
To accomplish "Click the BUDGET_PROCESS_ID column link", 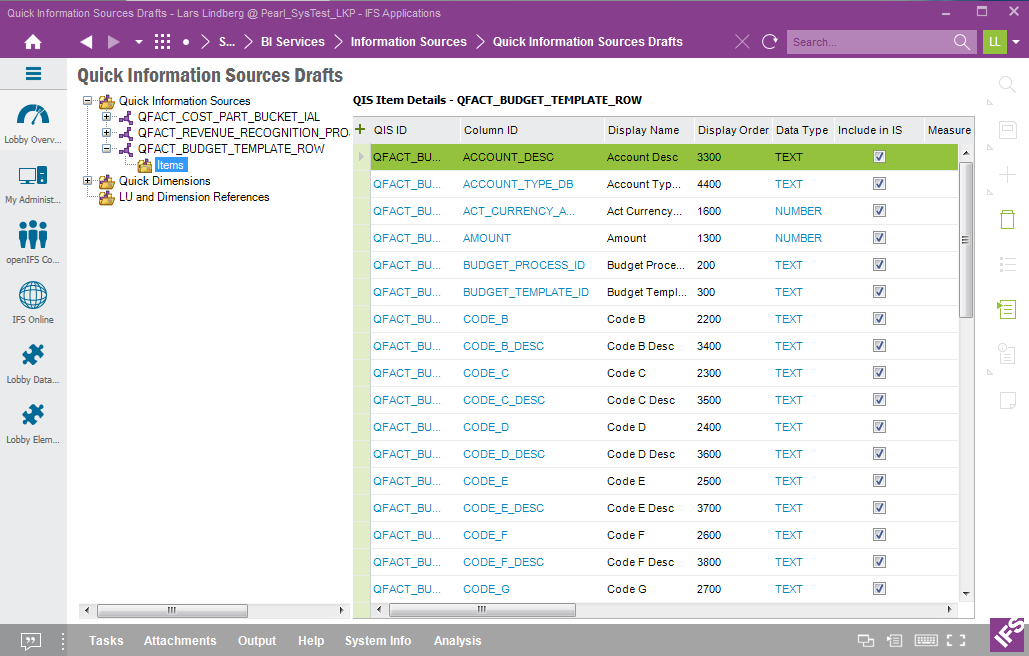I will [524, 265].
